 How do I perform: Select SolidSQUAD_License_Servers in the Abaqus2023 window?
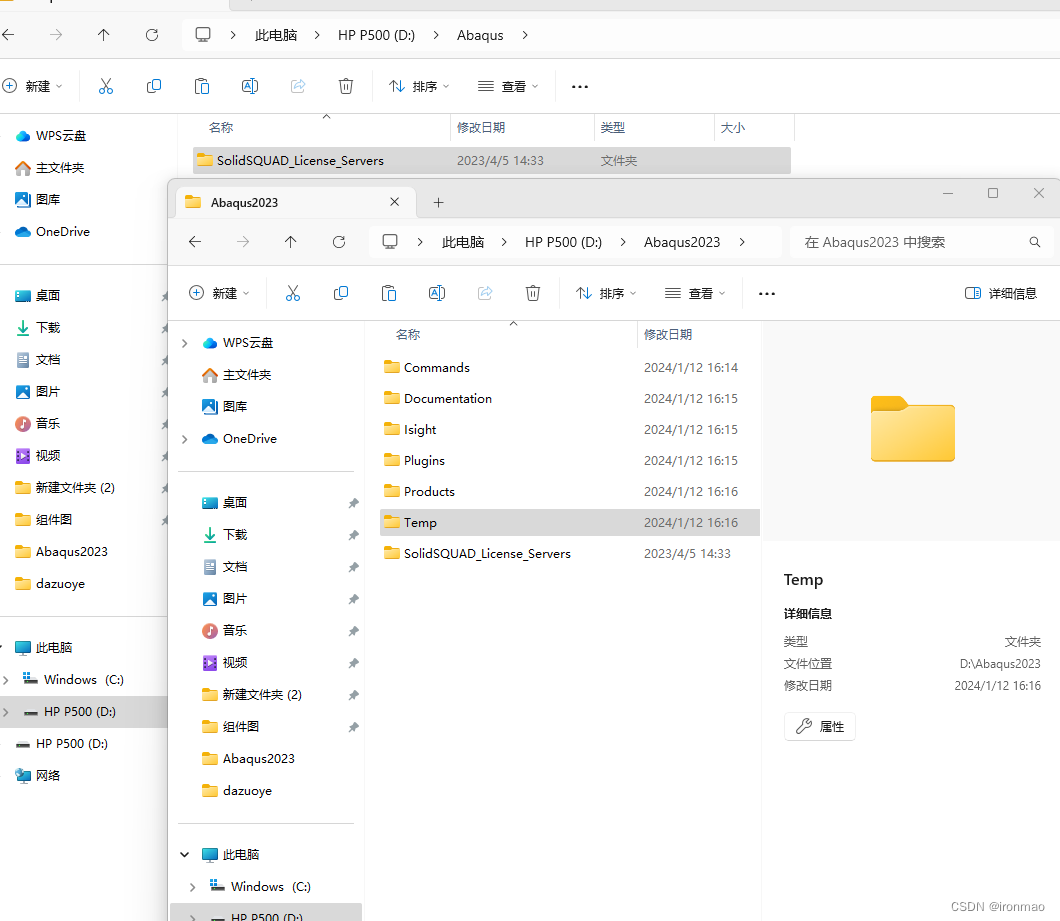[x=570, y=554]
